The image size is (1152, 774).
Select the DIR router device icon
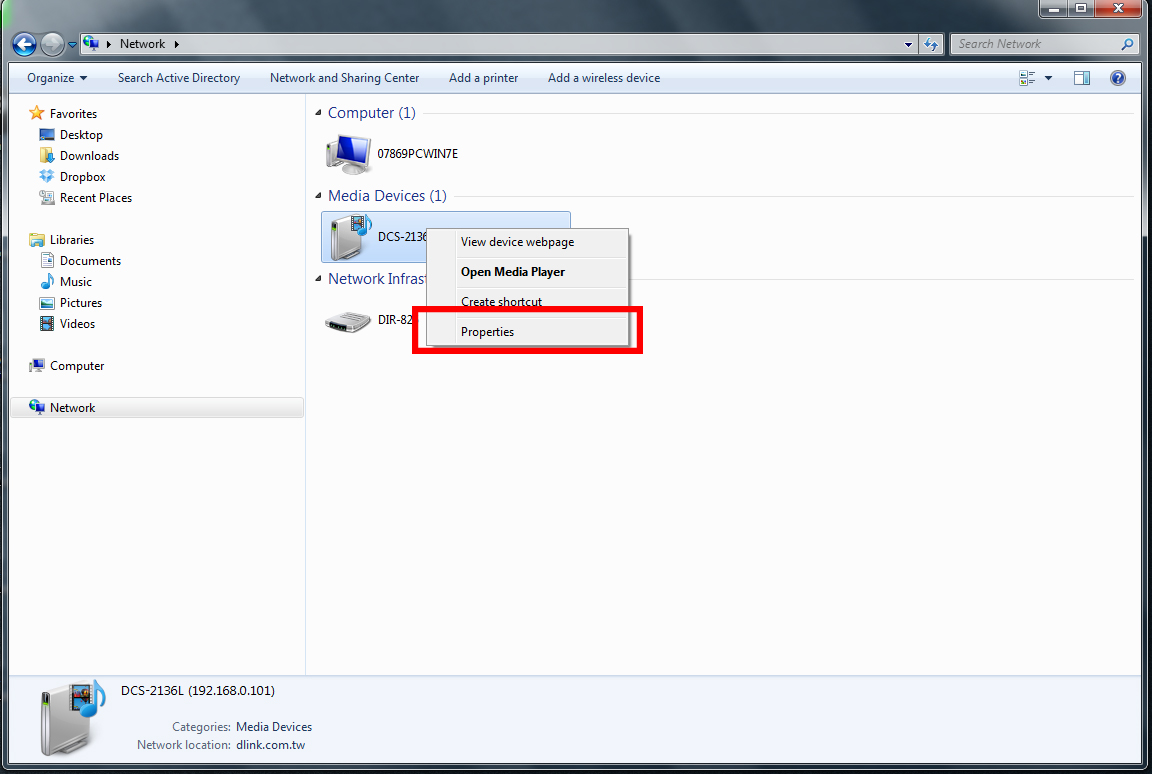(x=348, y=321)
